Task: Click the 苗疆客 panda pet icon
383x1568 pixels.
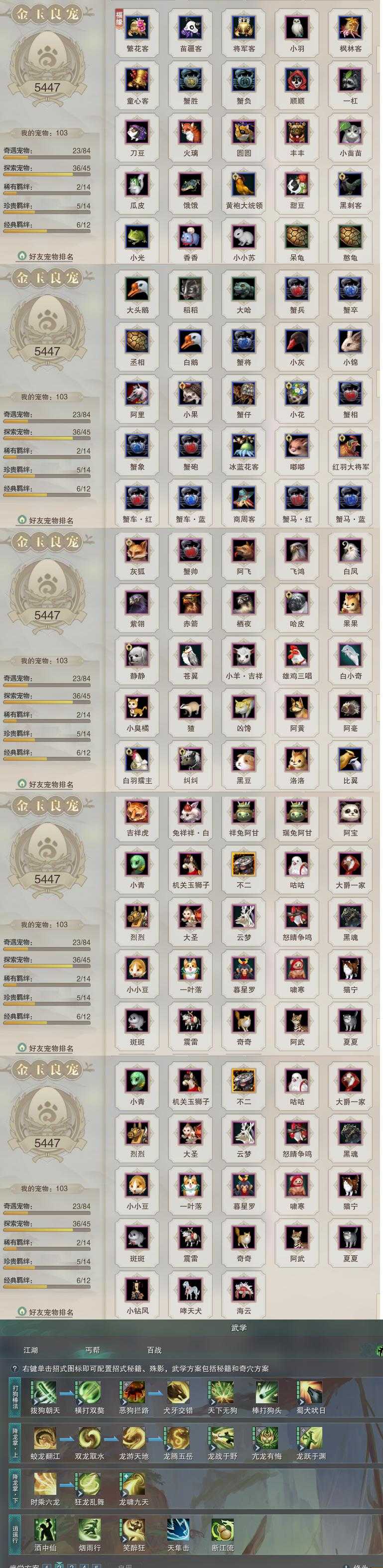Action: (191, 27)
